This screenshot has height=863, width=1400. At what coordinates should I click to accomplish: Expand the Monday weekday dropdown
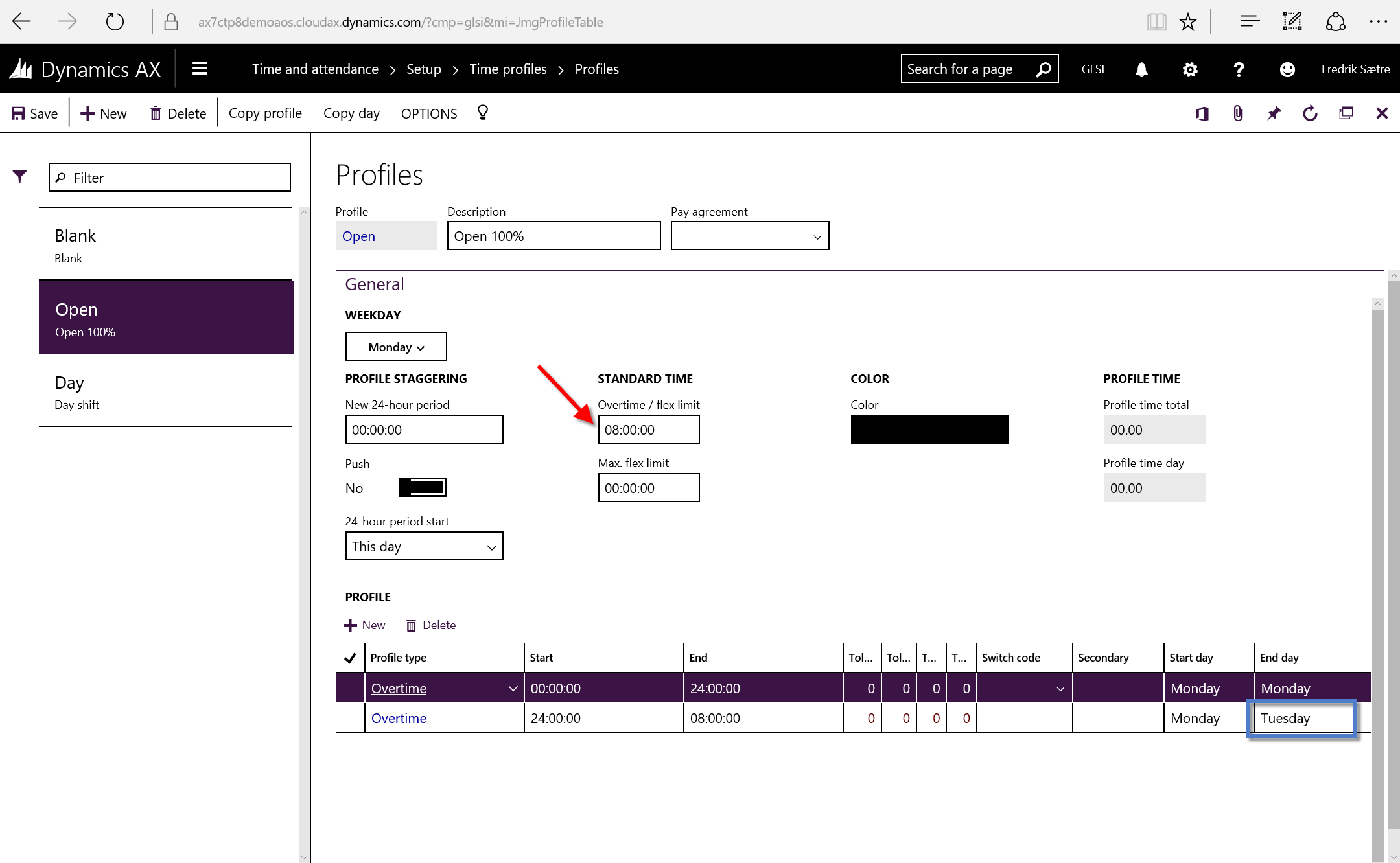point(396,347)
